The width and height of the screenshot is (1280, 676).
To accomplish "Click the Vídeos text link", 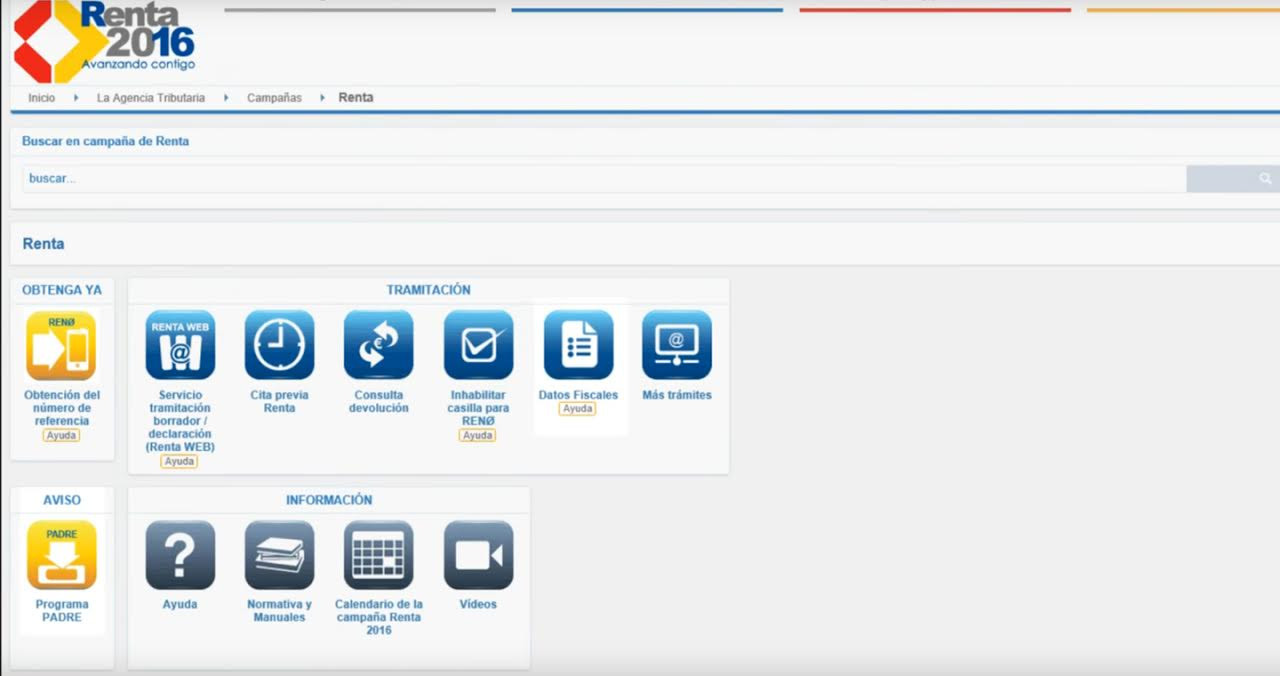I will 478,604.
